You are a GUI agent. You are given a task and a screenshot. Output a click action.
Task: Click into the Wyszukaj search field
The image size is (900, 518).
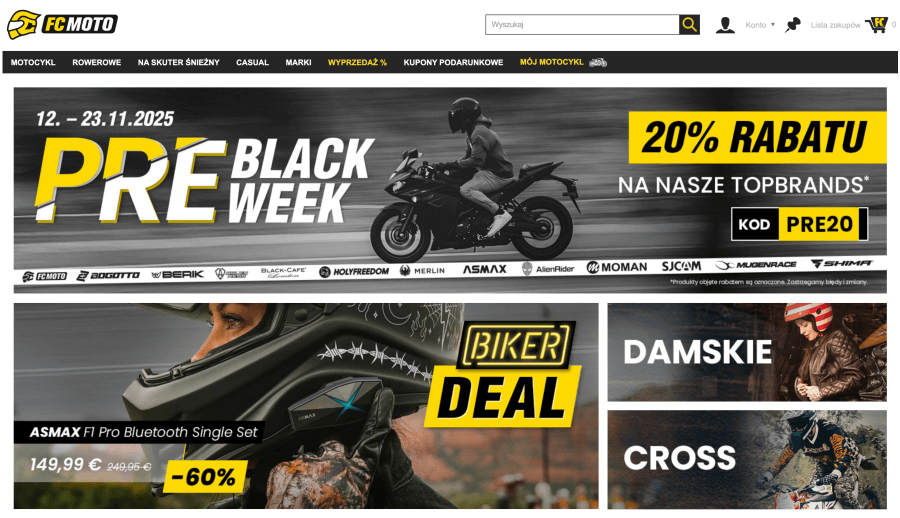pyautogui.click(x=582, y=25)
